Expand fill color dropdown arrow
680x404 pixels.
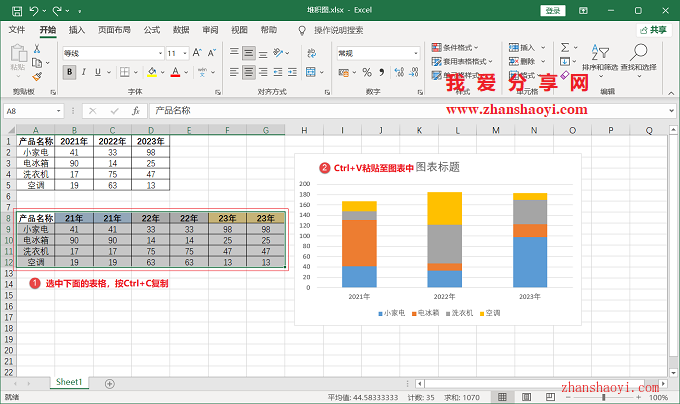coord(163,72)
